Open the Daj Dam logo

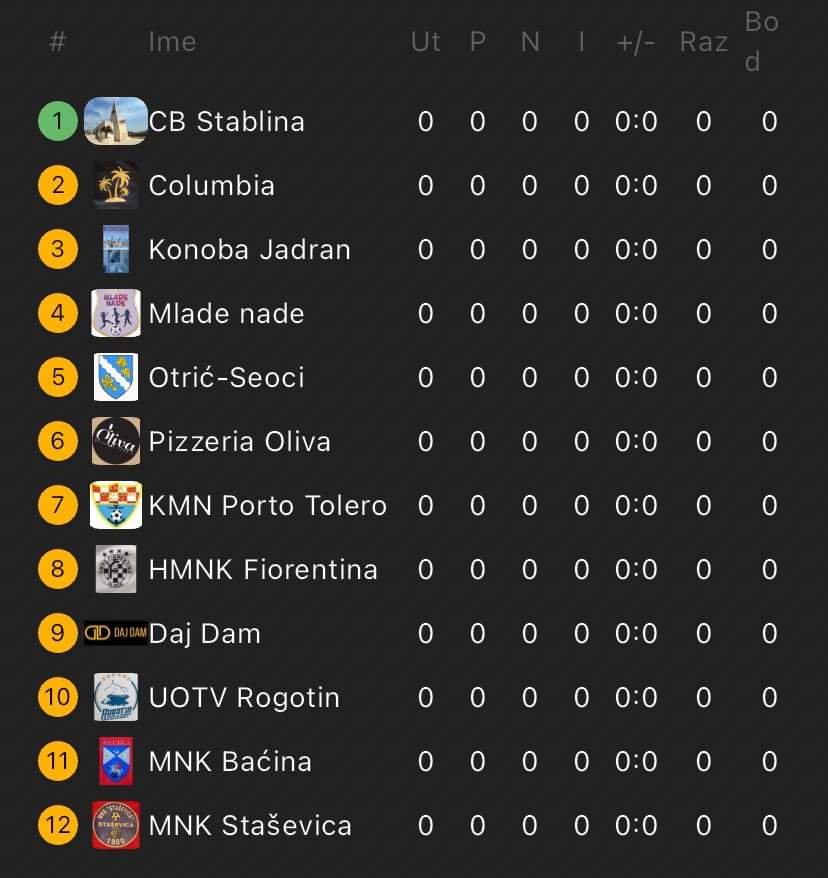click(x=116, y=633)
